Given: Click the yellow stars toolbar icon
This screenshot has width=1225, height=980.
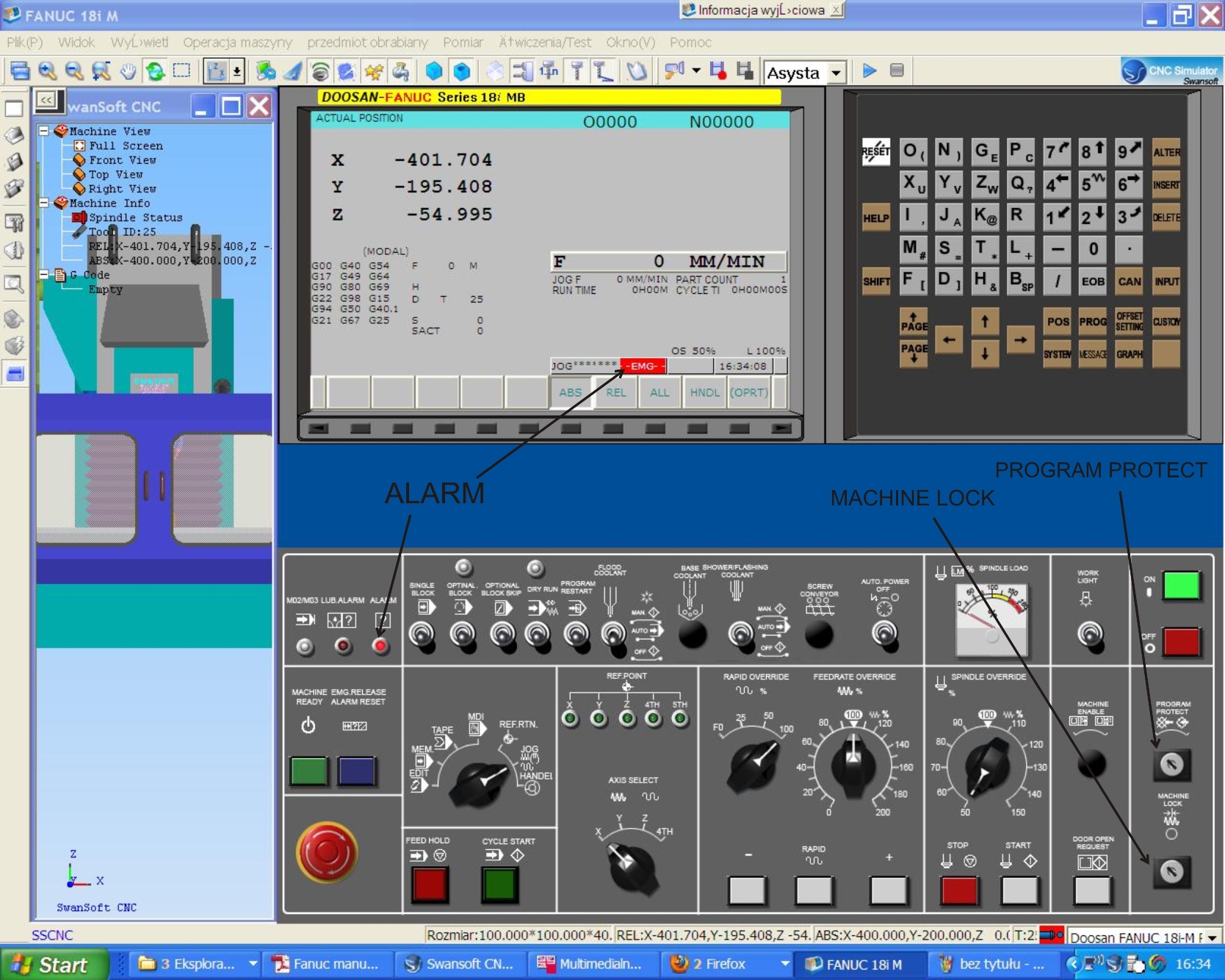Looking at the screenshot, I should point(374,71).
